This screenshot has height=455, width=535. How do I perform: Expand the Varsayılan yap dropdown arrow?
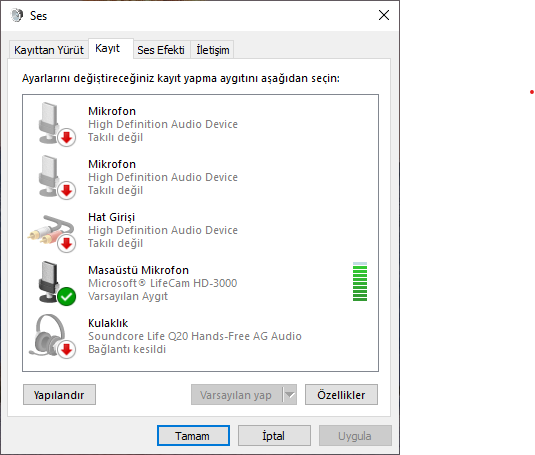click(290, 395)
